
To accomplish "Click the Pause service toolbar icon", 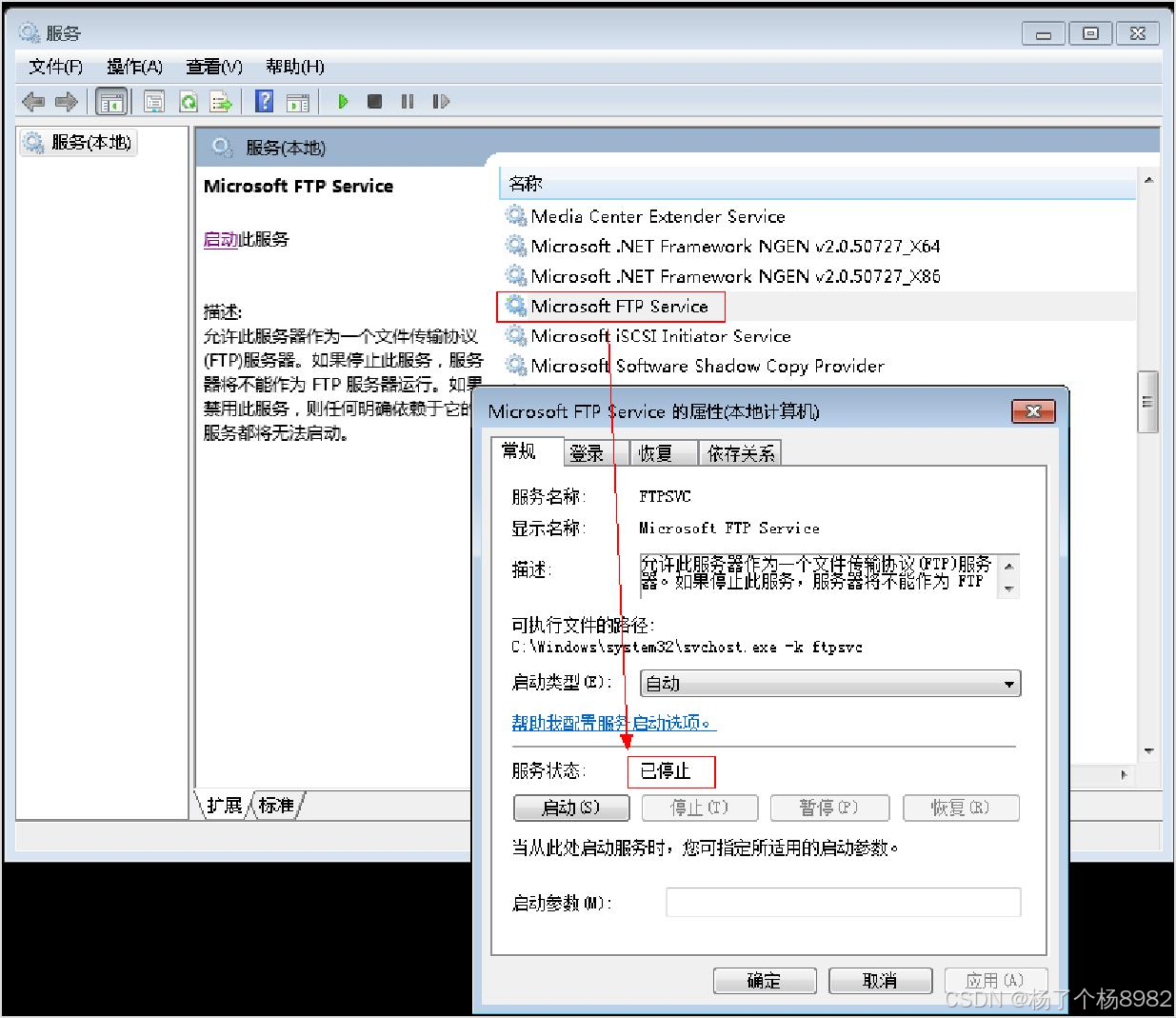I will [x=408, y=101].
